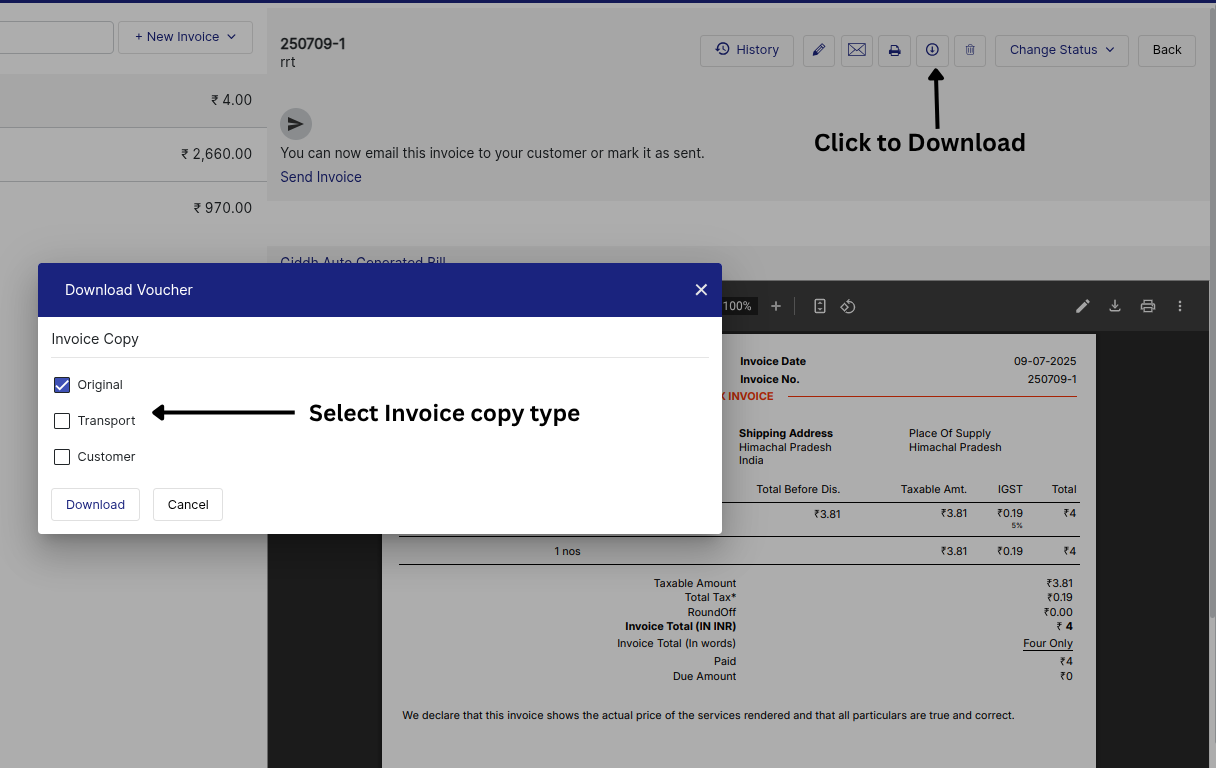This screenshot has width=1216, height=768.
Task: Click the pencil edit invoice icon
Action: (x=819, y=50)
